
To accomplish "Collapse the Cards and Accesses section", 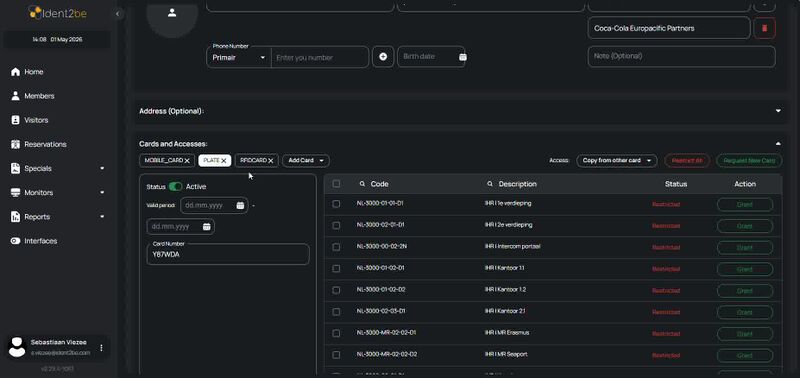I will click(778, 144).
